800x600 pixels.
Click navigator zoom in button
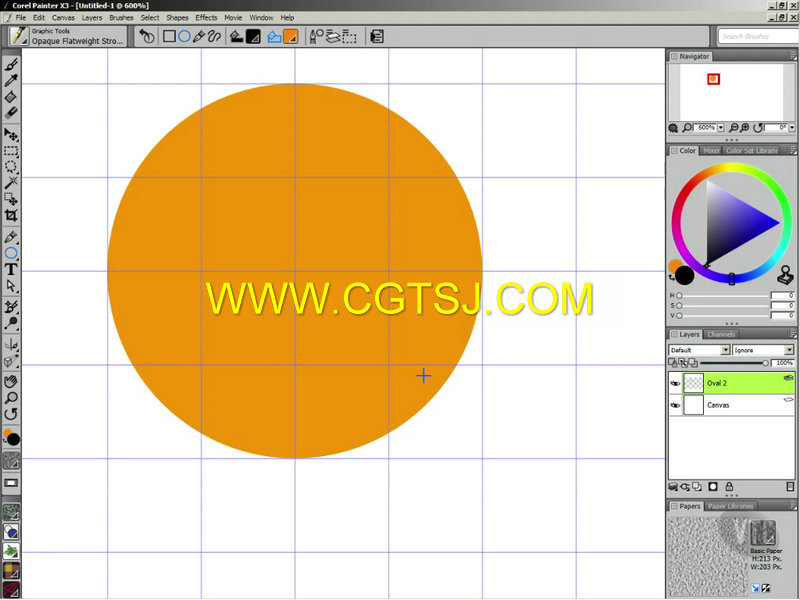pyautogui.click(x=744, y=128)
